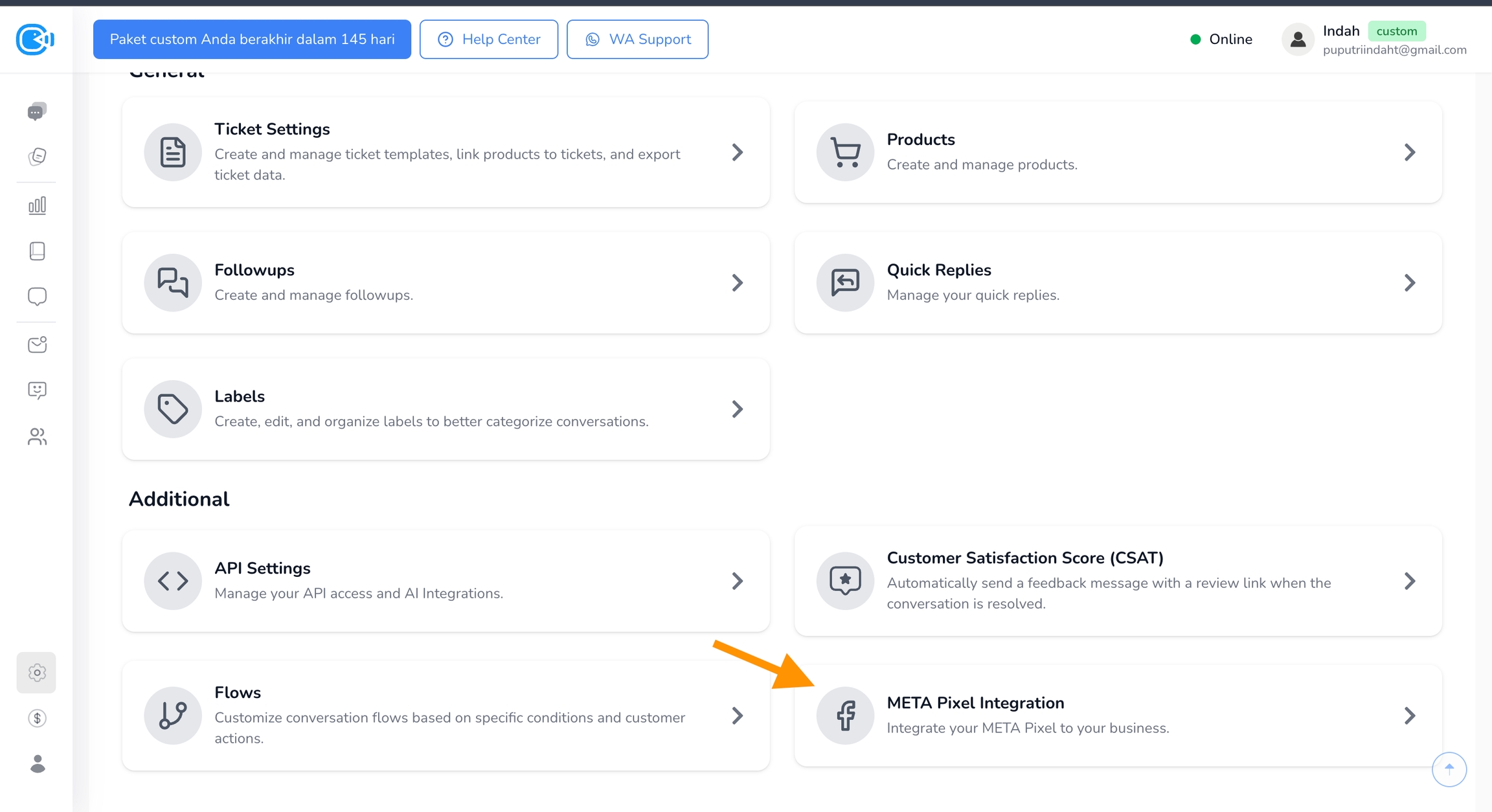Click the envelope broadcast sidebar icon

tap(37, 344)
